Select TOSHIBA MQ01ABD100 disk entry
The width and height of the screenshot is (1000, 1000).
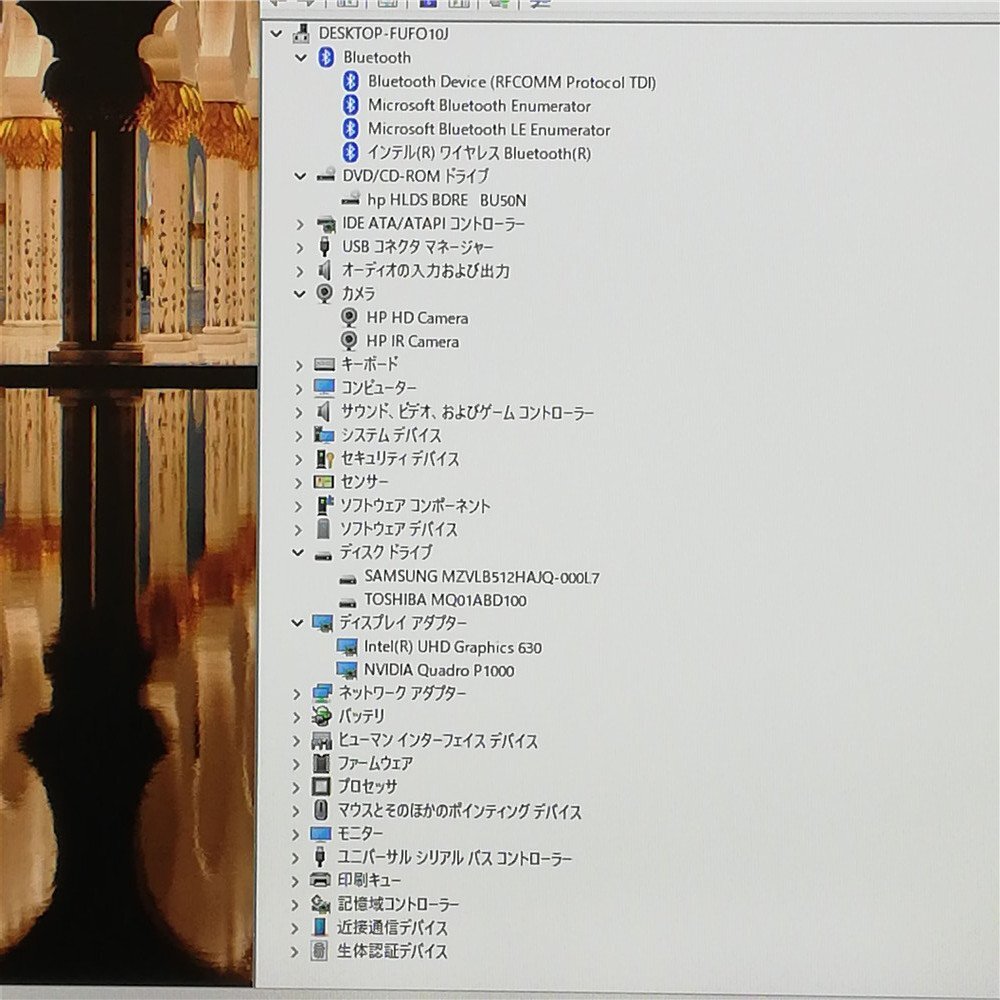pyautogui.click(x=445, y=600)
